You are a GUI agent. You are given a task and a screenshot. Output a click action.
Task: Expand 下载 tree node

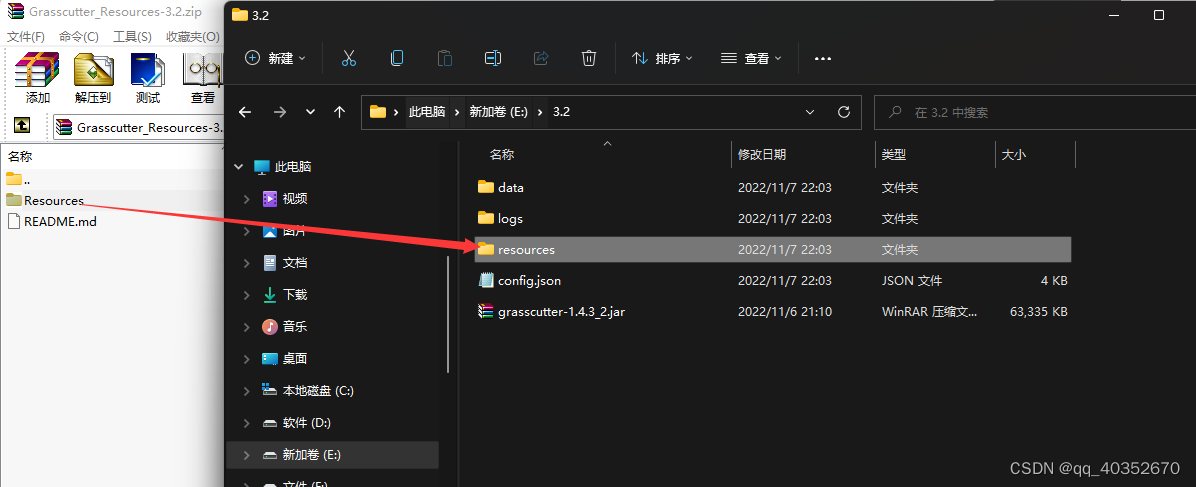pyautogui.click(x=246, y=295)
